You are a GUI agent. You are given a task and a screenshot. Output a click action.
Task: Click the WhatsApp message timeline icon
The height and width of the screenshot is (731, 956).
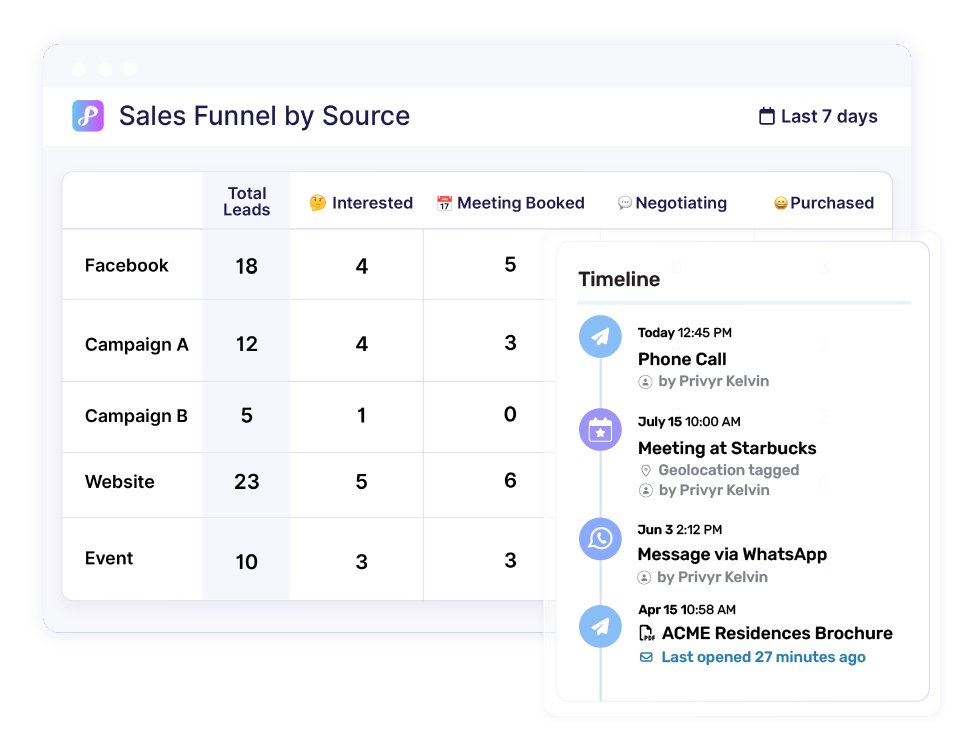coord(600,539)
